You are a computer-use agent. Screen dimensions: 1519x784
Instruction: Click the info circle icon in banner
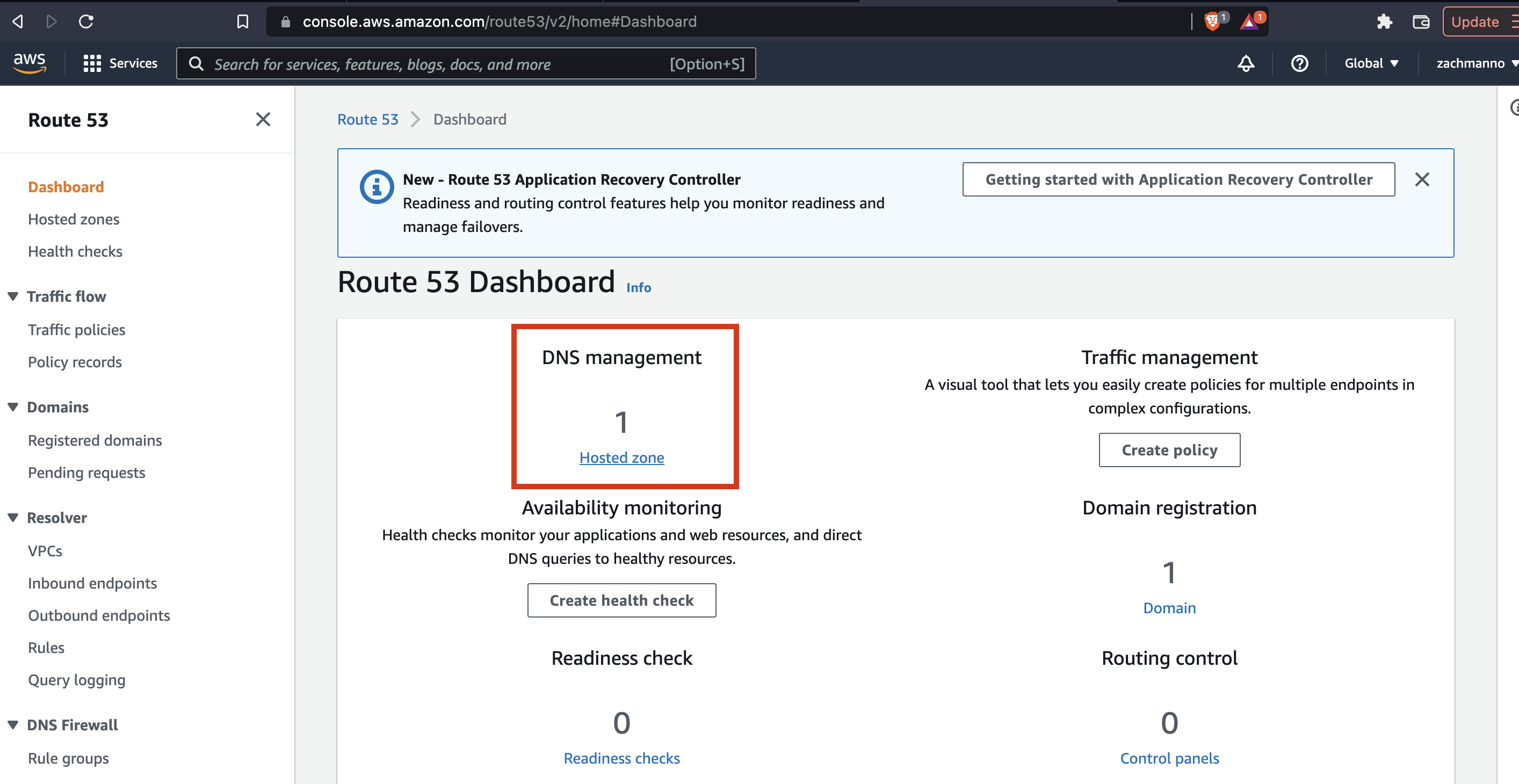click(x=377, y=187)
